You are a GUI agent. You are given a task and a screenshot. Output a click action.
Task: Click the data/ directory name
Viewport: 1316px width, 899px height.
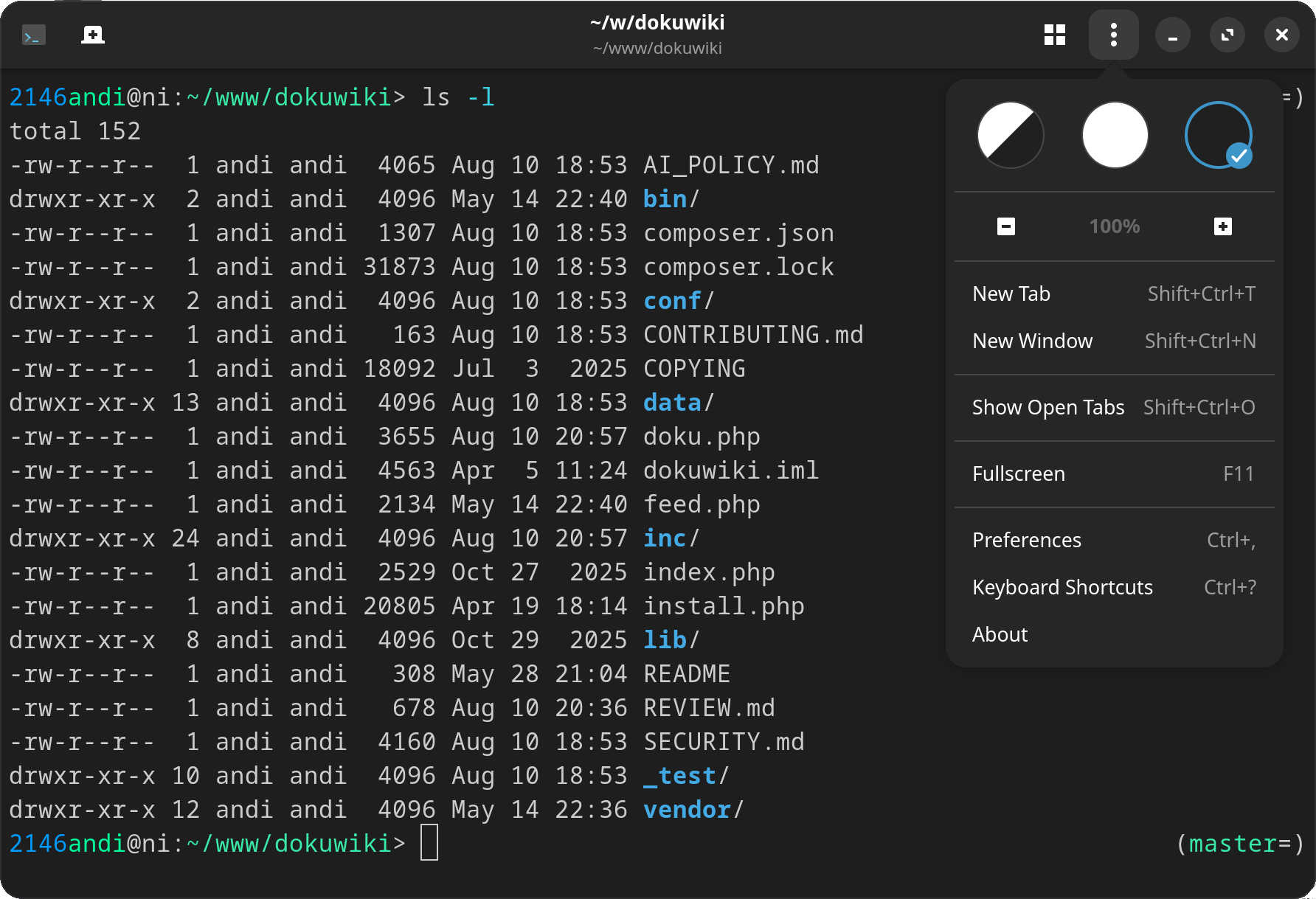pos(679,403)
